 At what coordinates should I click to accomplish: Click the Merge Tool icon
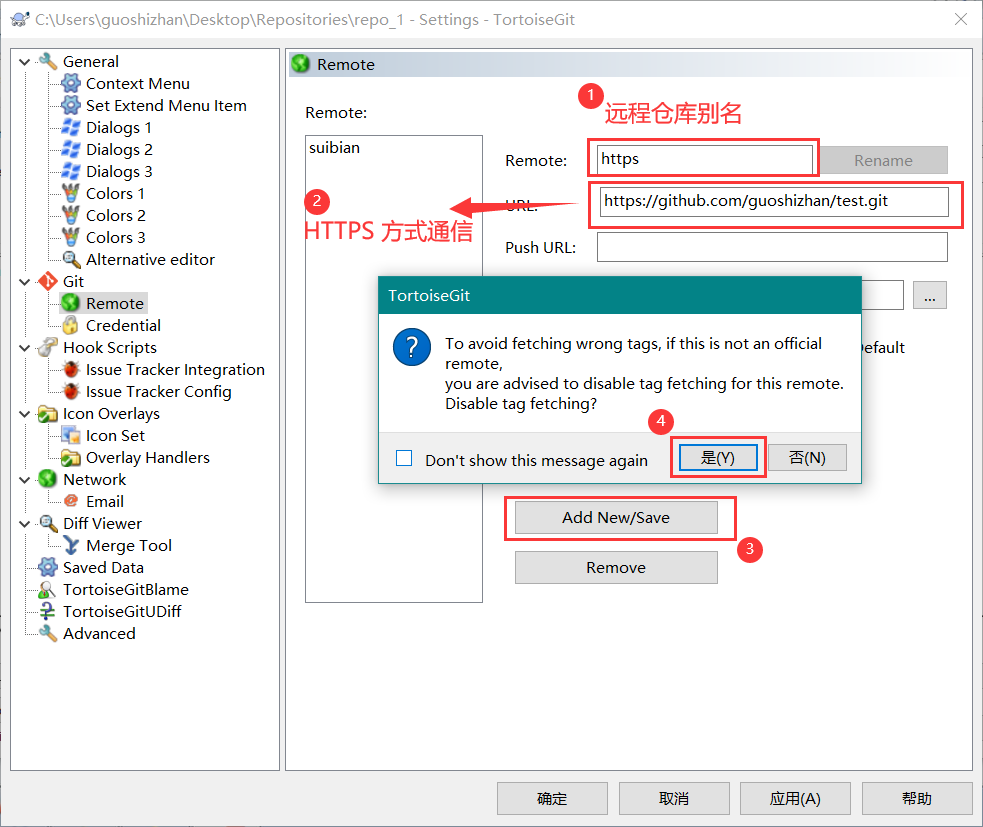pos(71,545)
